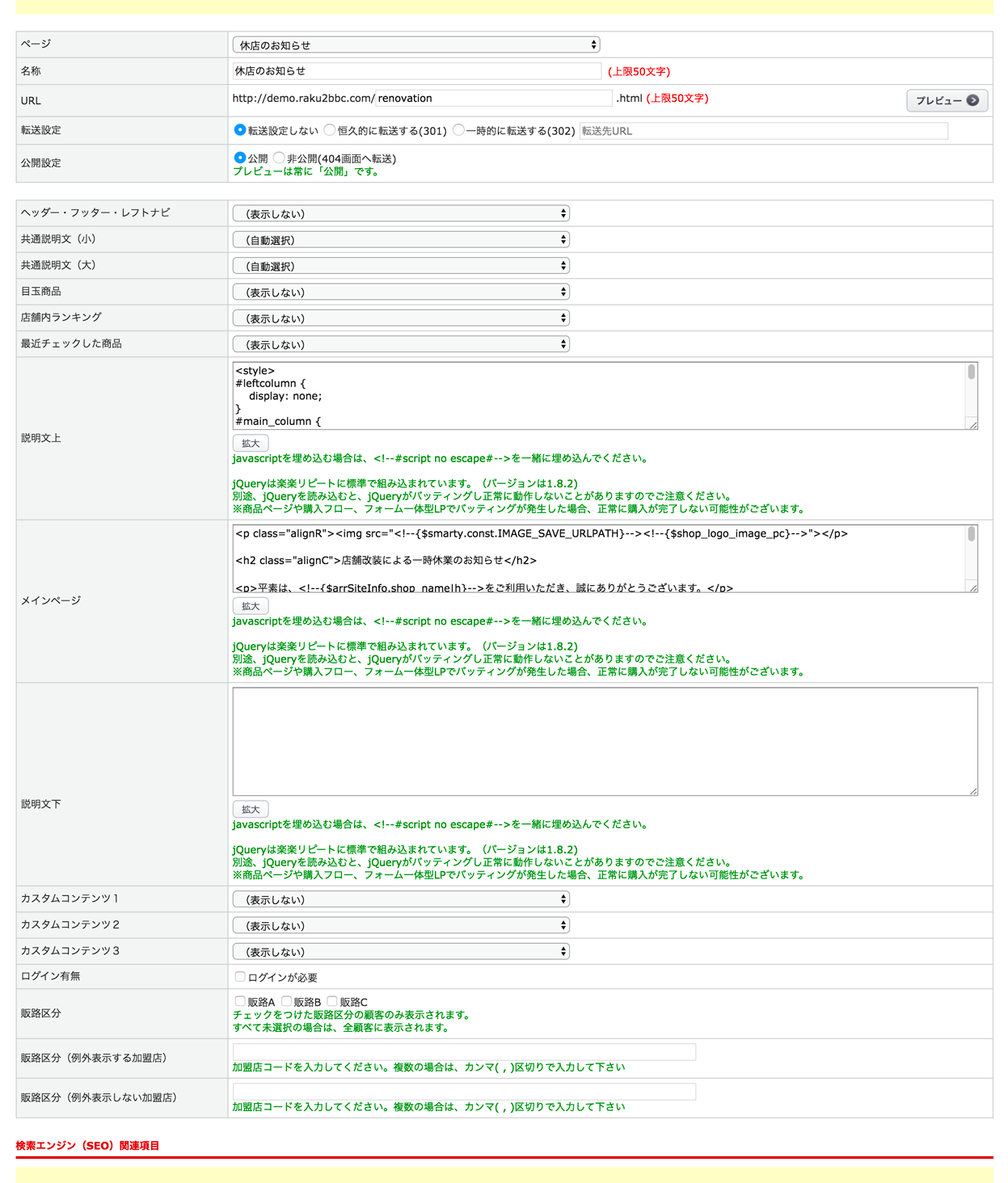Click into the empty 説明文下 textarea
1008x1183 pixels.
pos(605,741)
